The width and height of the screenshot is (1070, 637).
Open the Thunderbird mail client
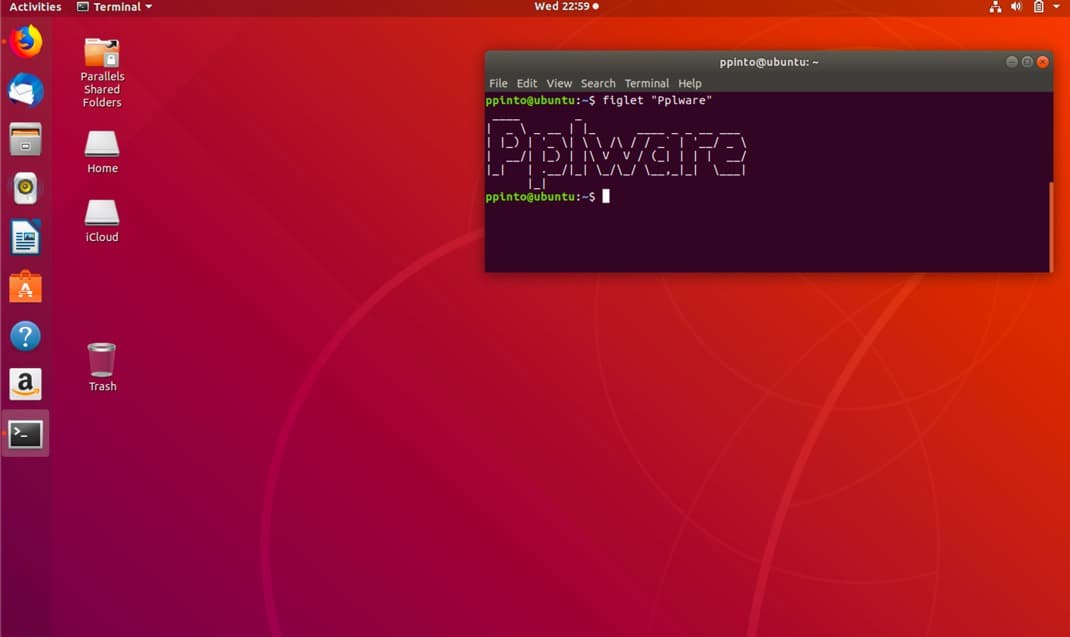click(x=25, y=90)
